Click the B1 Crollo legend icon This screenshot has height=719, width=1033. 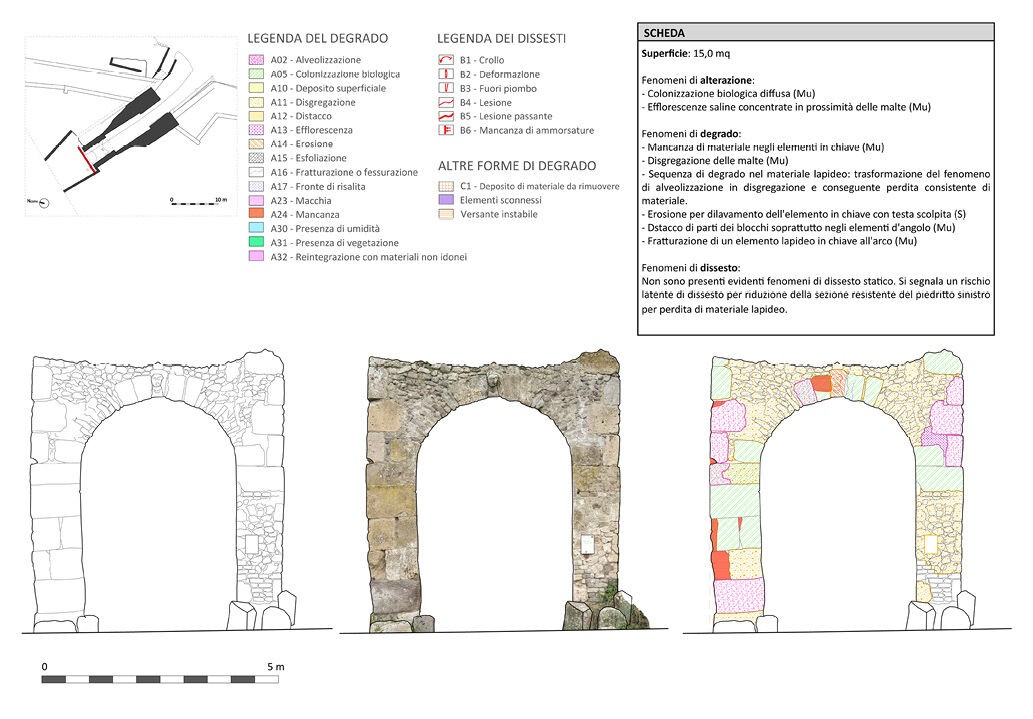click(x=445, y=61)
